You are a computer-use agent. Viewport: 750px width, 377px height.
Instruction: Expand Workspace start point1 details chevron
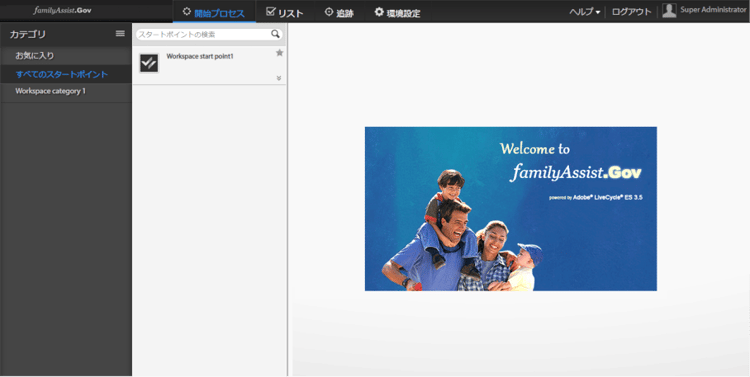(279, 78)
